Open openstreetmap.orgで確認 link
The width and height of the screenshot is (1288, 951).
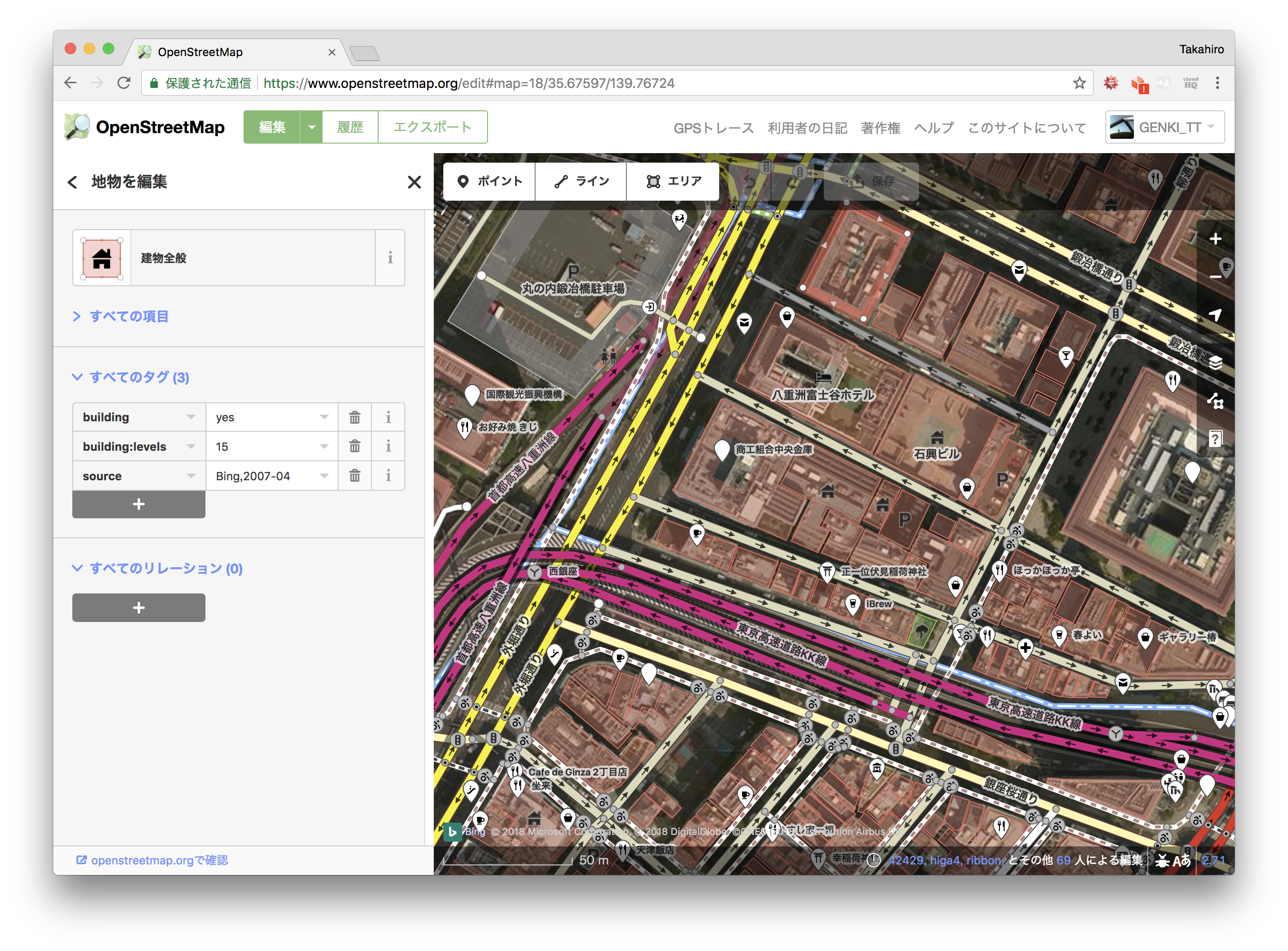[152, 861]
